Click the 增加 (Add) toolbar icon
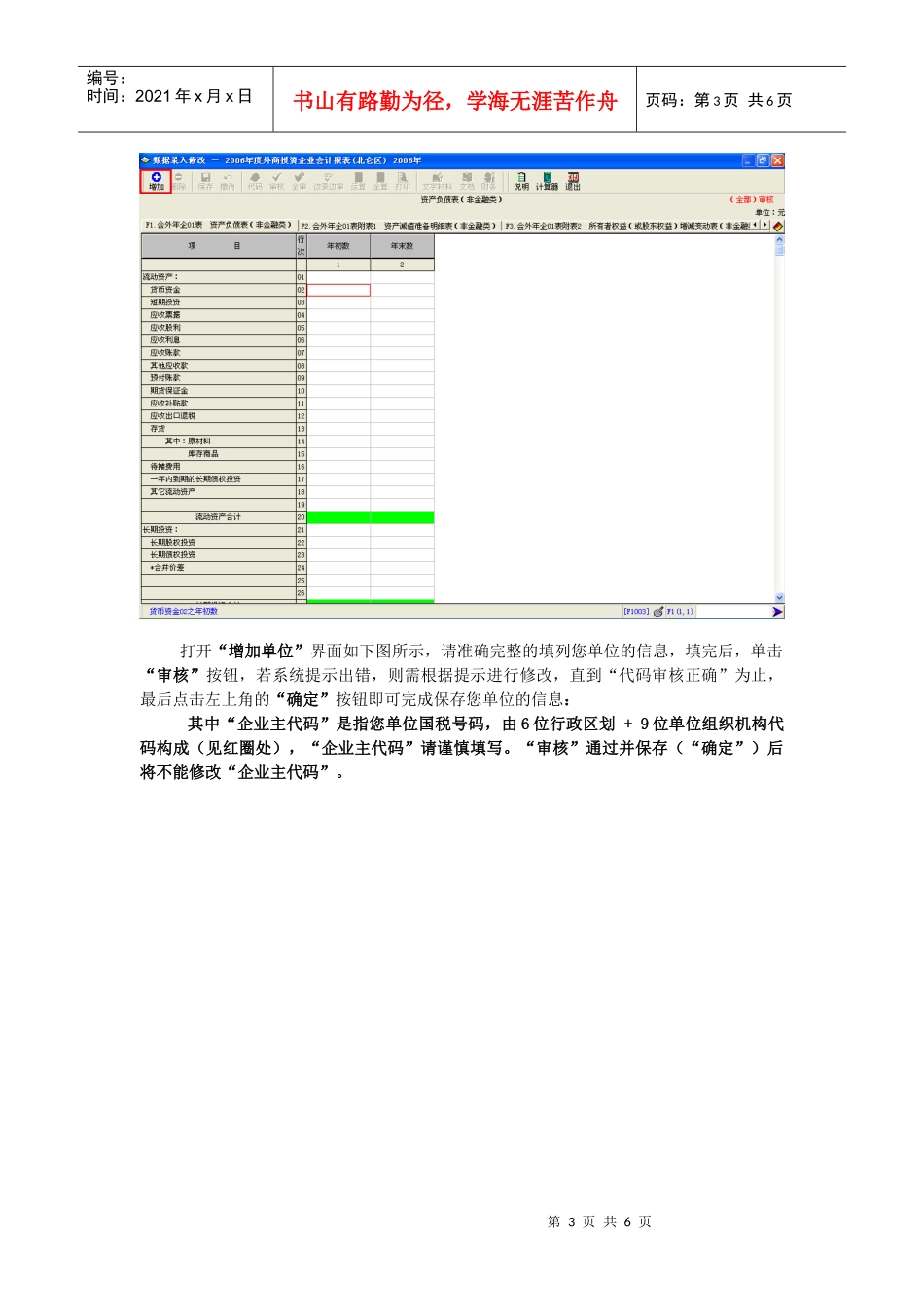This screenshot has height=1307, width=924. tap(156, 181)
